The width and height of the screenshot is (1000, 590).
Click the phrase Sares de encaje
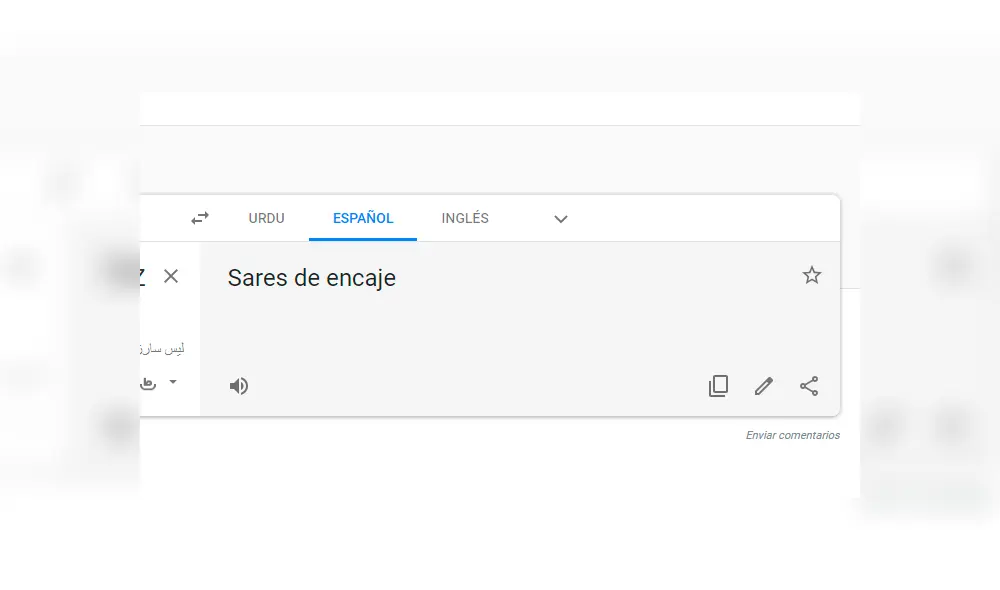(x=311, y=278)
